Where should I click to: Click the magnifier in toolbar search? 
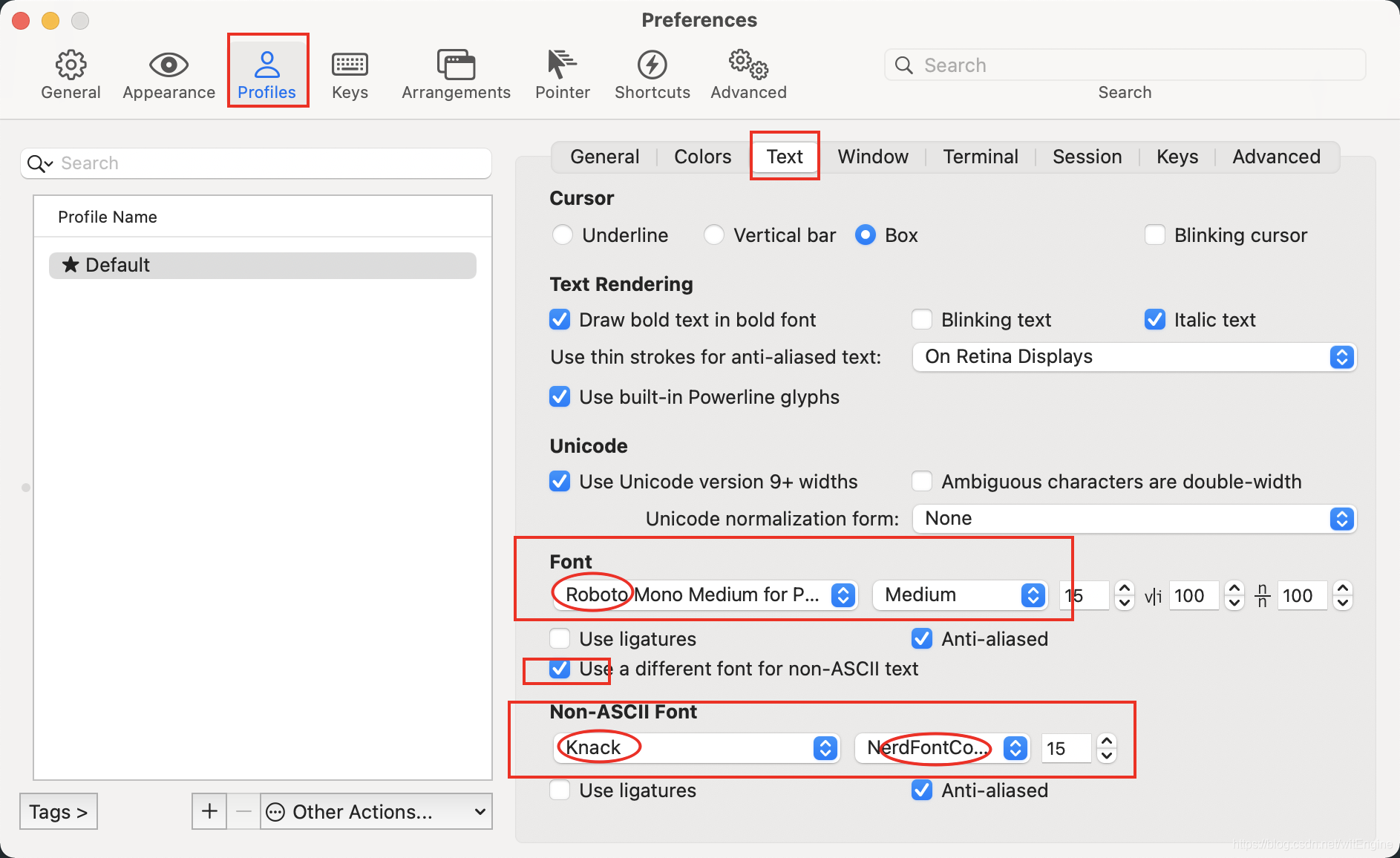(x=903, y=65)
